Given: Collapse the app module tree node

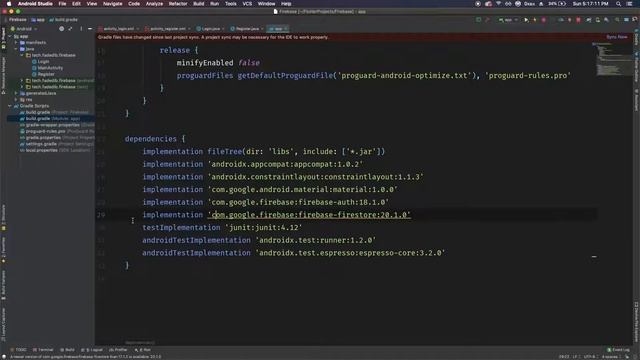Looking at the screenshot, I should (x=10, y=36).
